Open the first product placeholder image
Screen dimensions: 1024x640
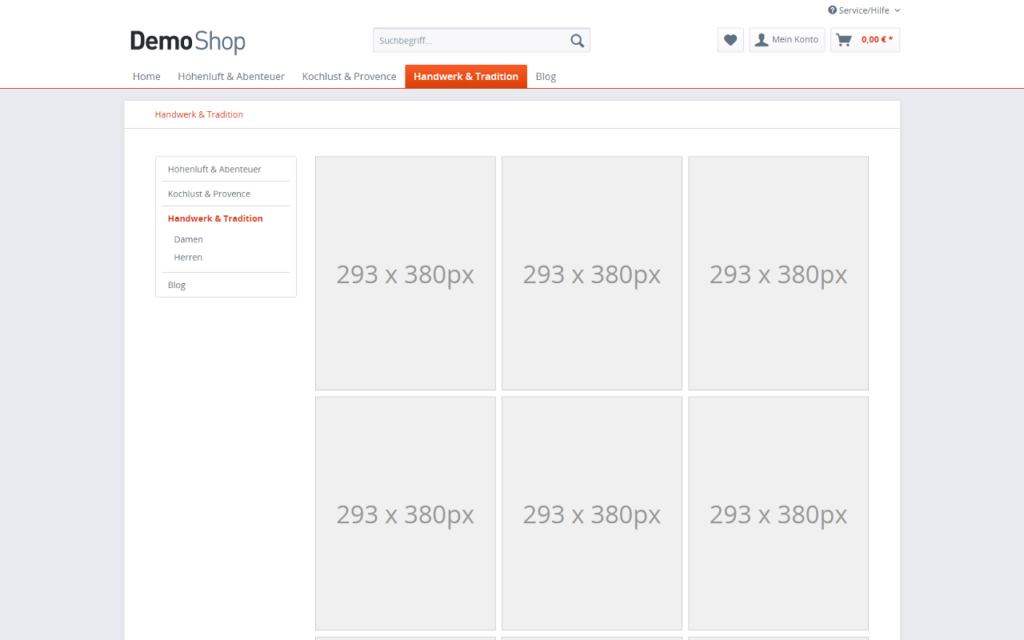[405, 273]
